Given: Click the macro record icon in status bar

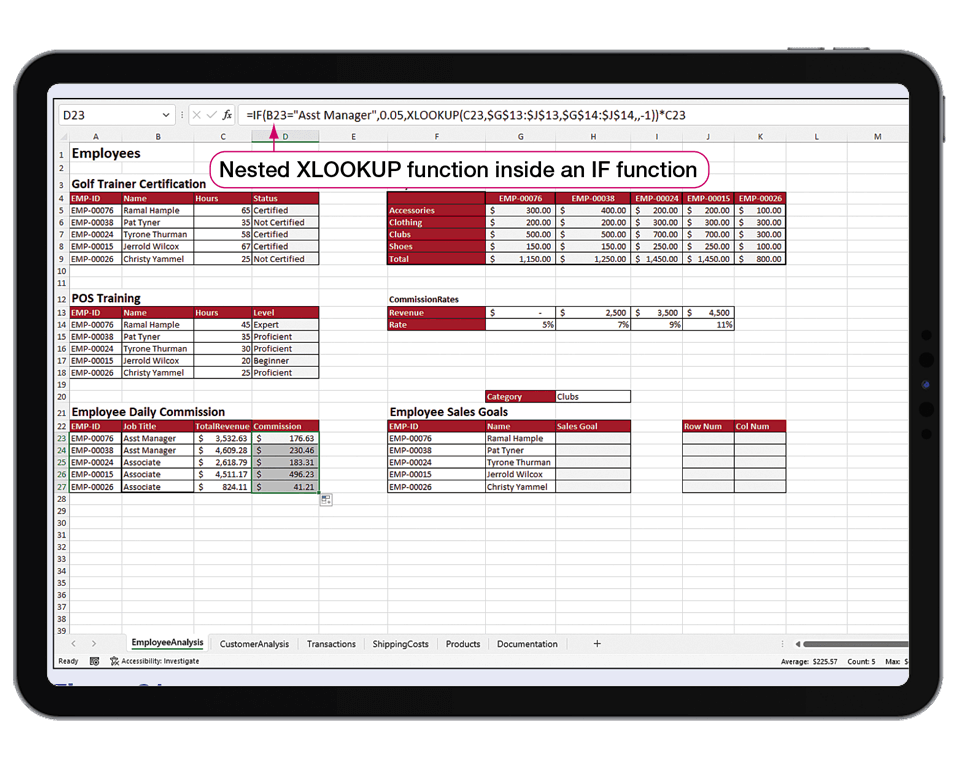Looking at the screenshot, I should 94,661.
